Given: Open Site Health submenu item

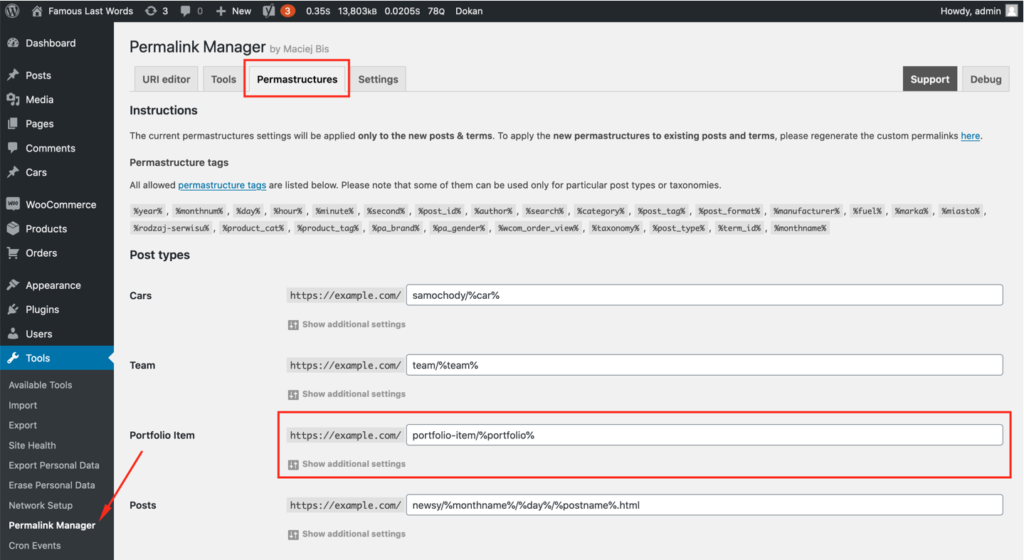Looking at the screenshot, I should click(x=32, y=445).
